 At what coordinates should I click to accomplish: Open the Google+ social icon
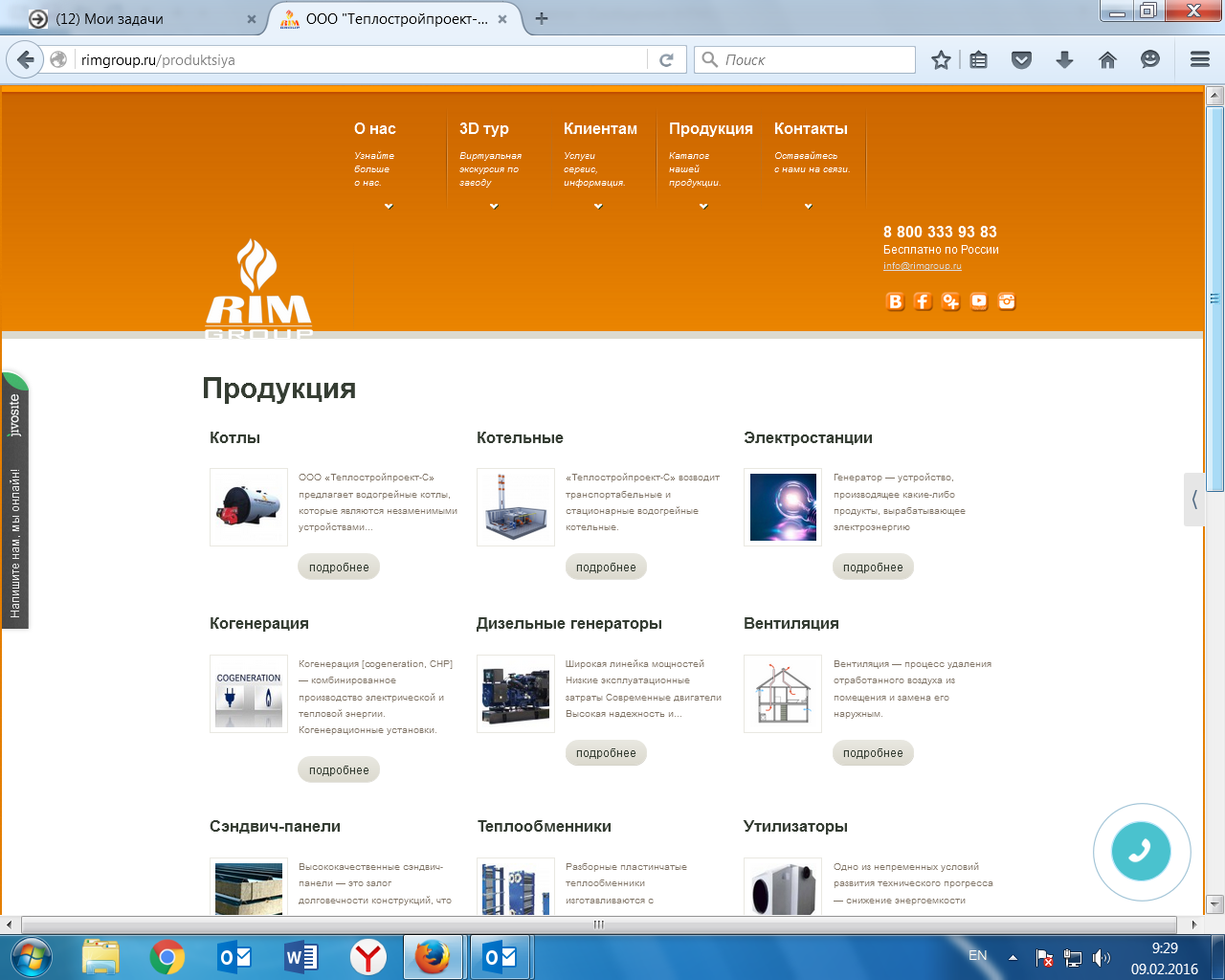click(950, 301)
